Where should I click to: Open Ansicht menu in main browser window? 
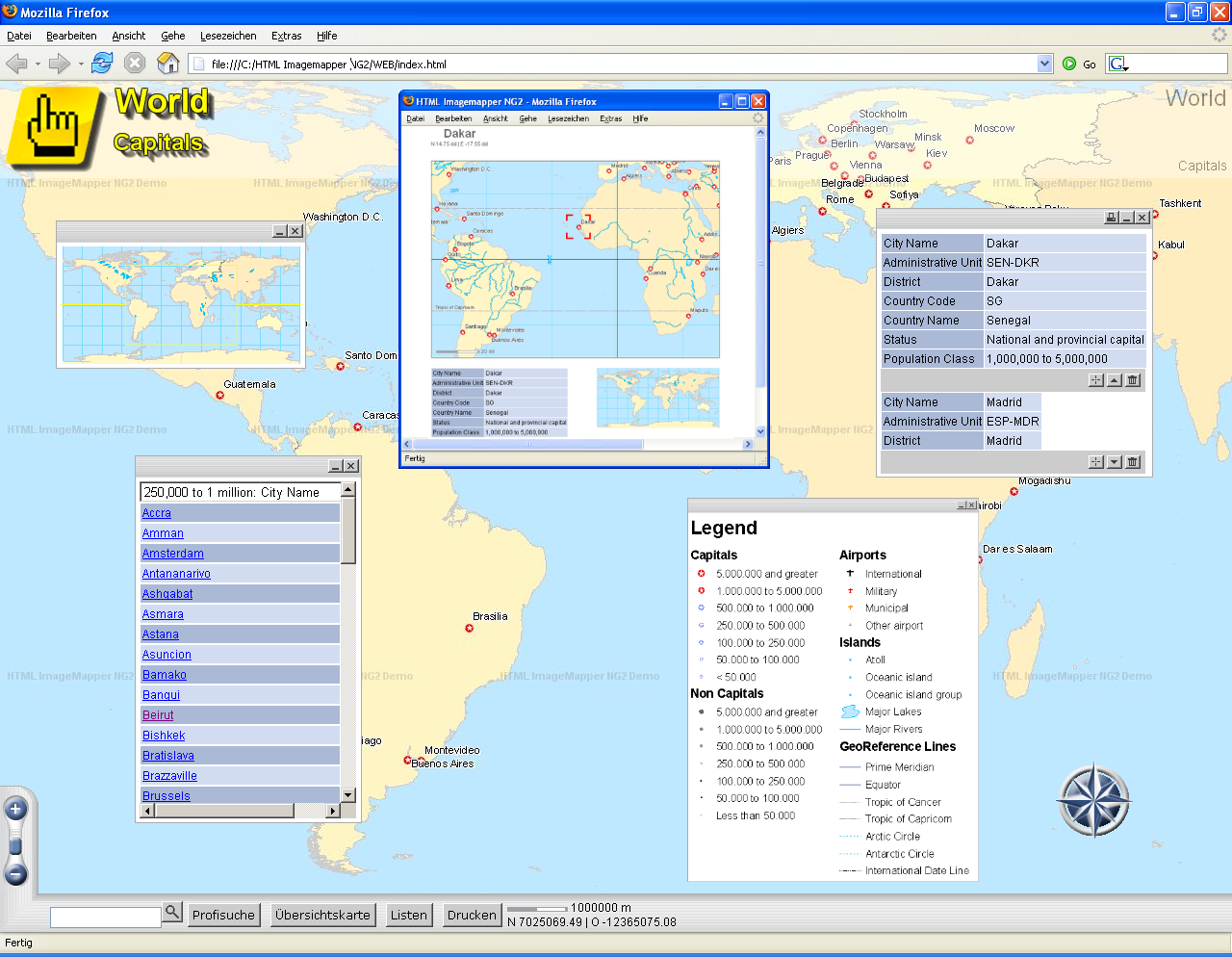pos(128,36)
